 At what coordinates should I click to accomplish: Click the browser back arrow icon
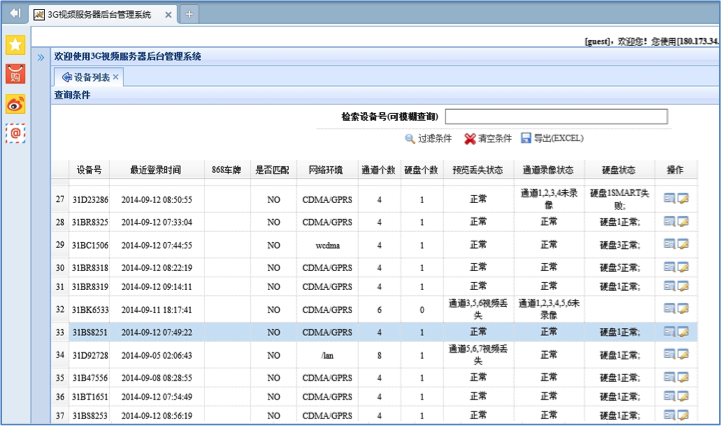(x=15, y=13)
